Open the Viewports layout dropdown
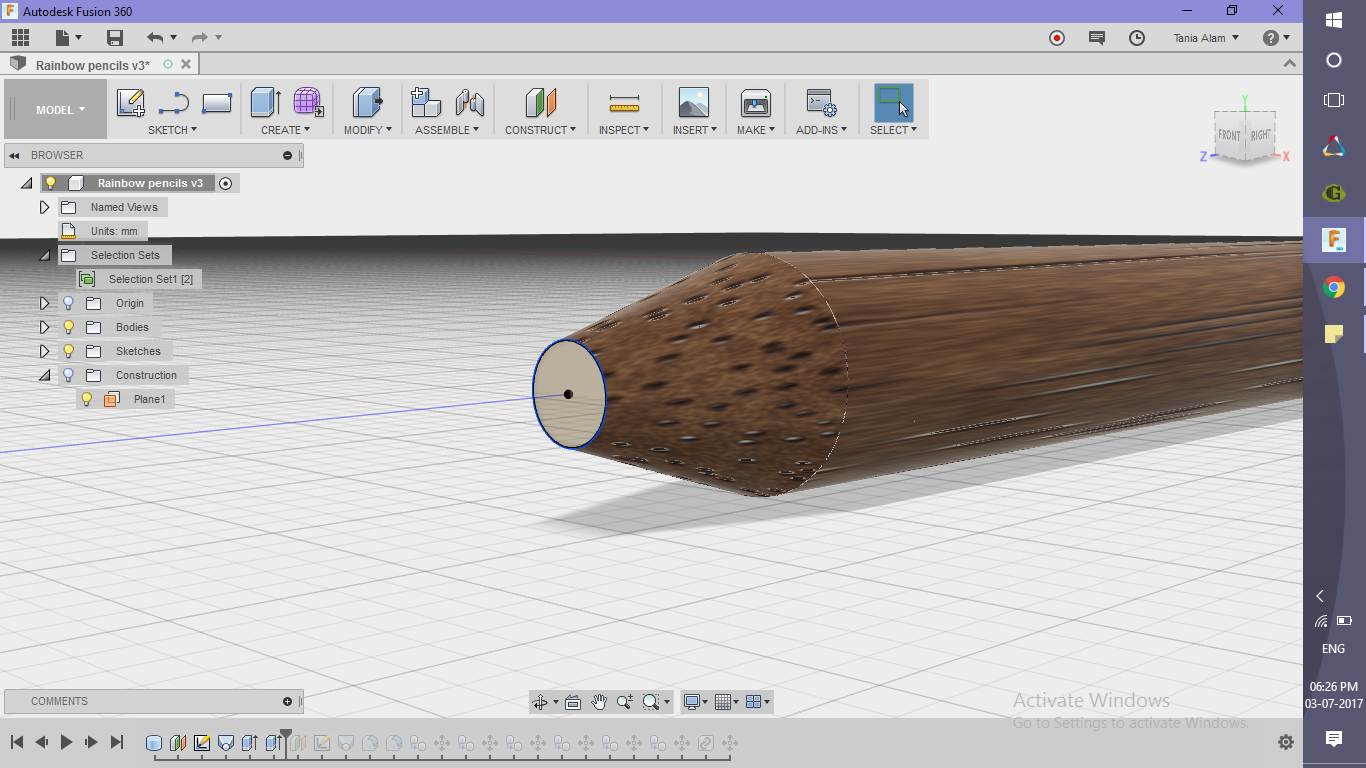1366x768 pixels. point(759,702)
